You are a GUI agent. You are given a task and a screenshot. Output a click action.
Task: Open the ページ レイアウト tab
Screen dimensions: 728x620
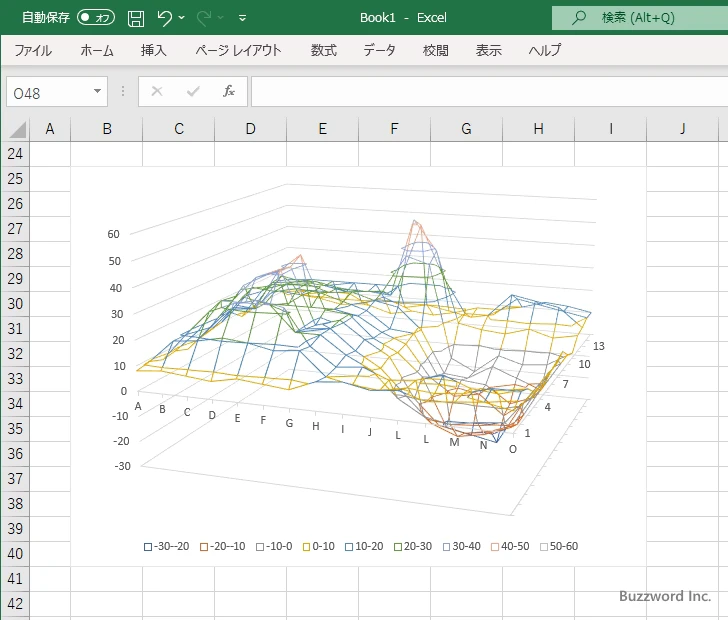click(x=238, y=50)
